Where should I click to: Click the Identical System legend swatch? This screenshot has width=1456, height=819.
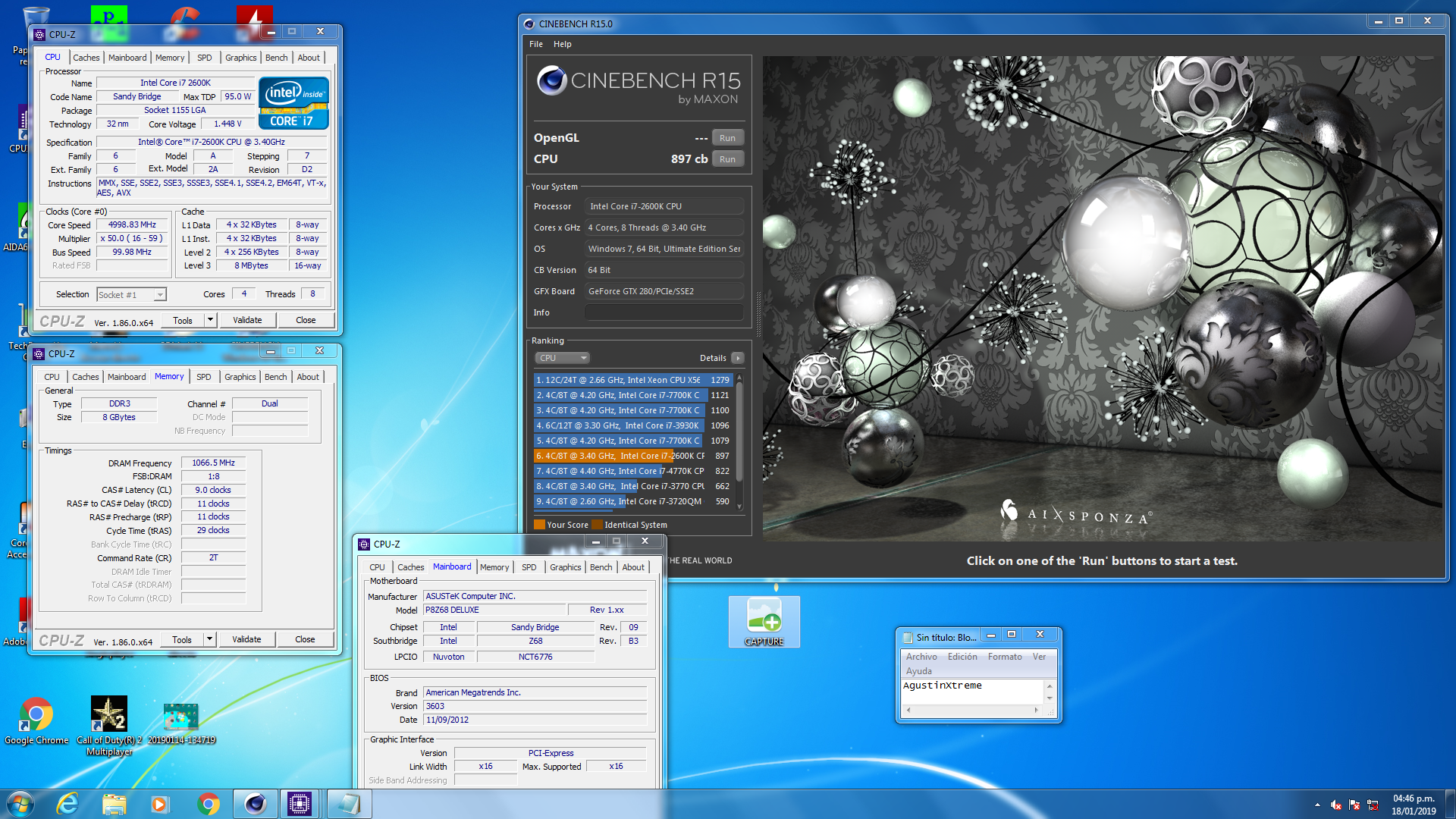click(597, 525)
